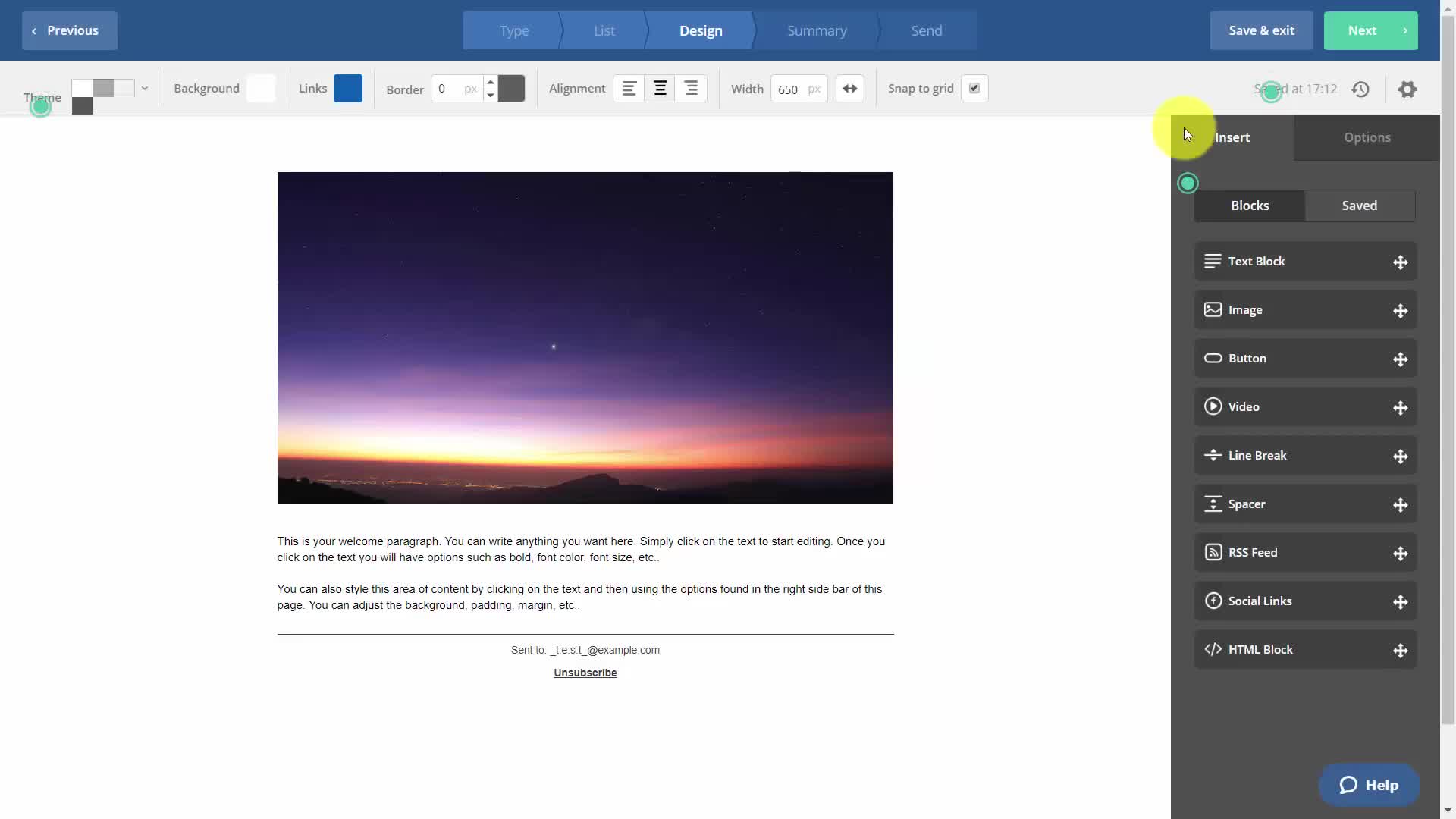Click the Button block move handle
Screen dimensions: 1456x819
coord(1400,359)
